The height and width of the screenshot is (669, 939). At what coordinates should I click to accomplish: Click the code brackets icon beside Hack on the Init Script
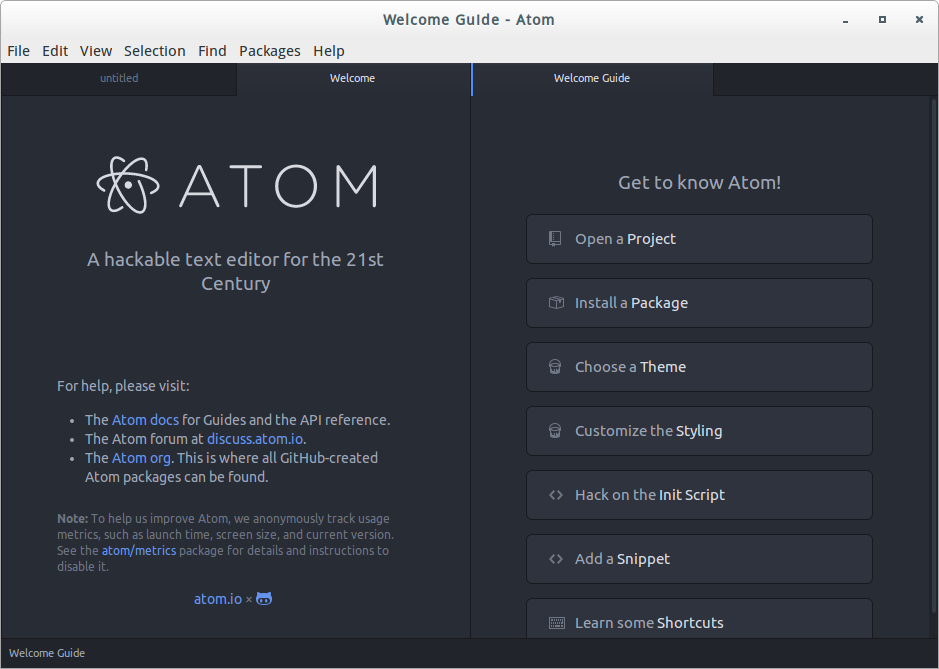(556, 495)
